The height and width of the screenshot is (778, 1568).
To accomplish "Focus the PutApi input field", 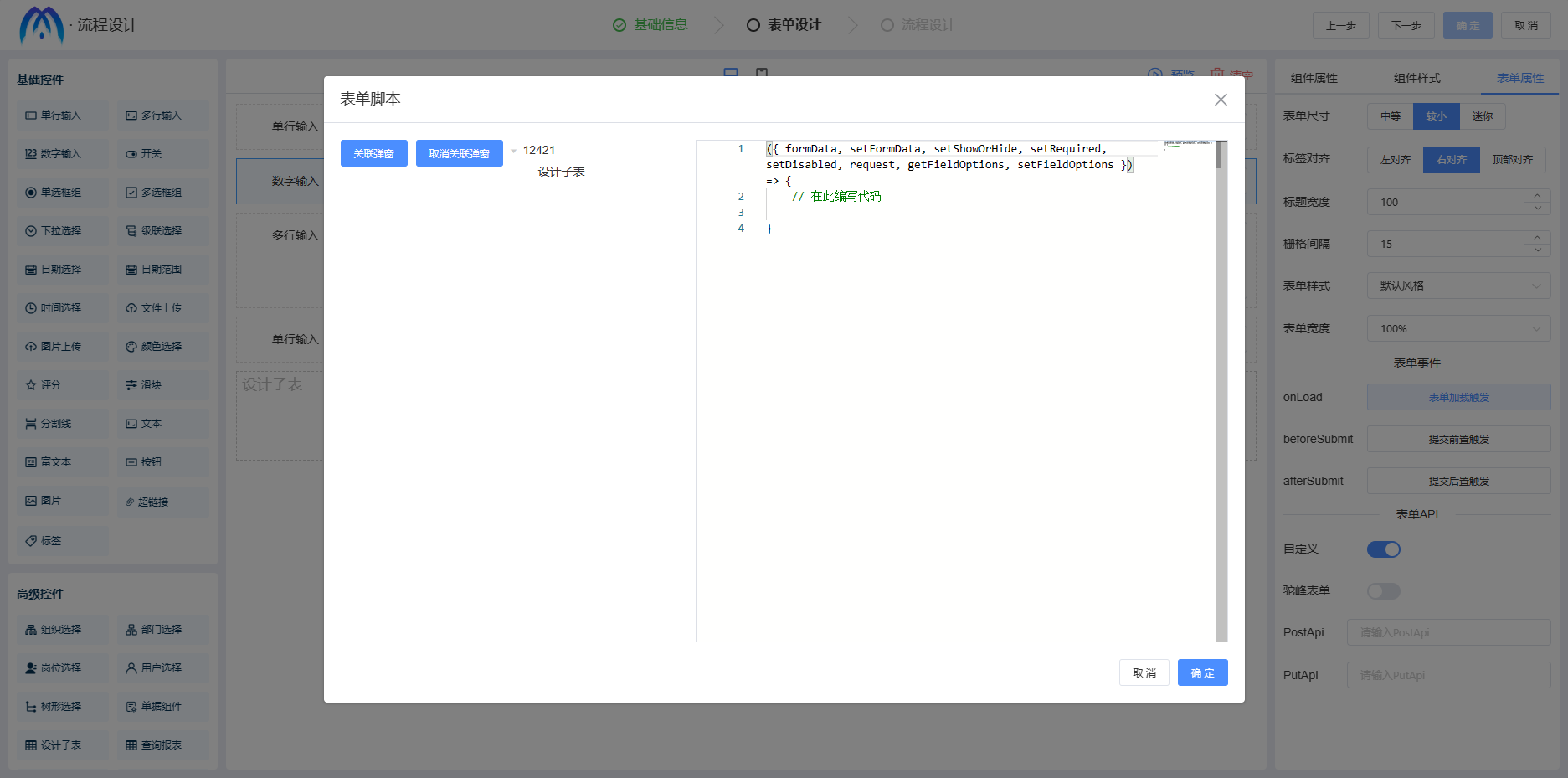I will point(1449,675).
